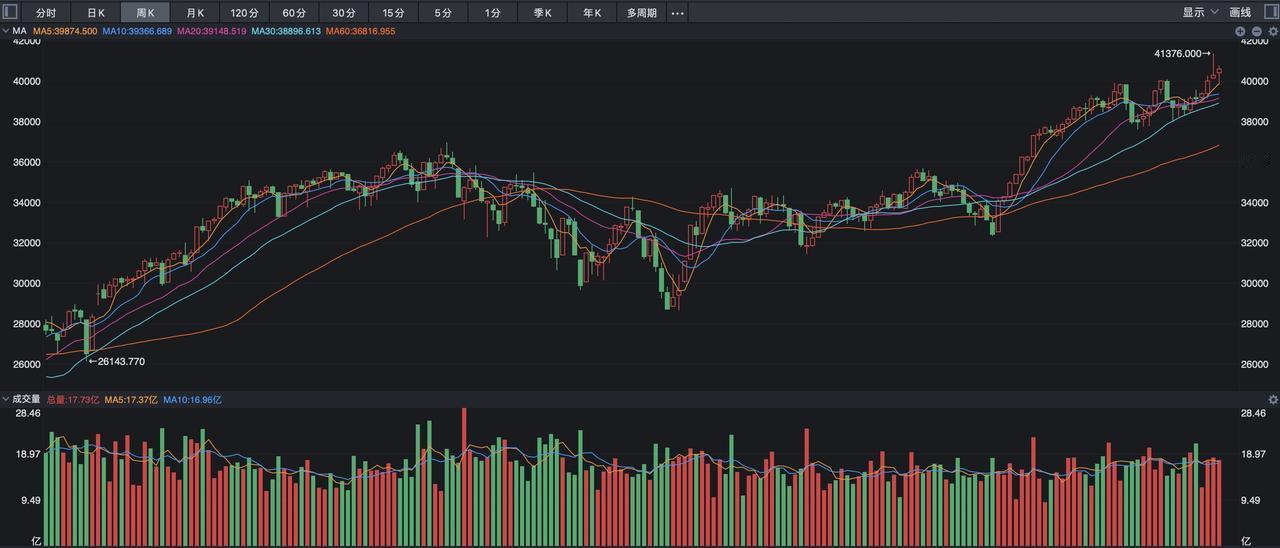Switch to 日K daily chart tab
The height and width of the screenshot is (548, 1280).
[x=96, y=13]
